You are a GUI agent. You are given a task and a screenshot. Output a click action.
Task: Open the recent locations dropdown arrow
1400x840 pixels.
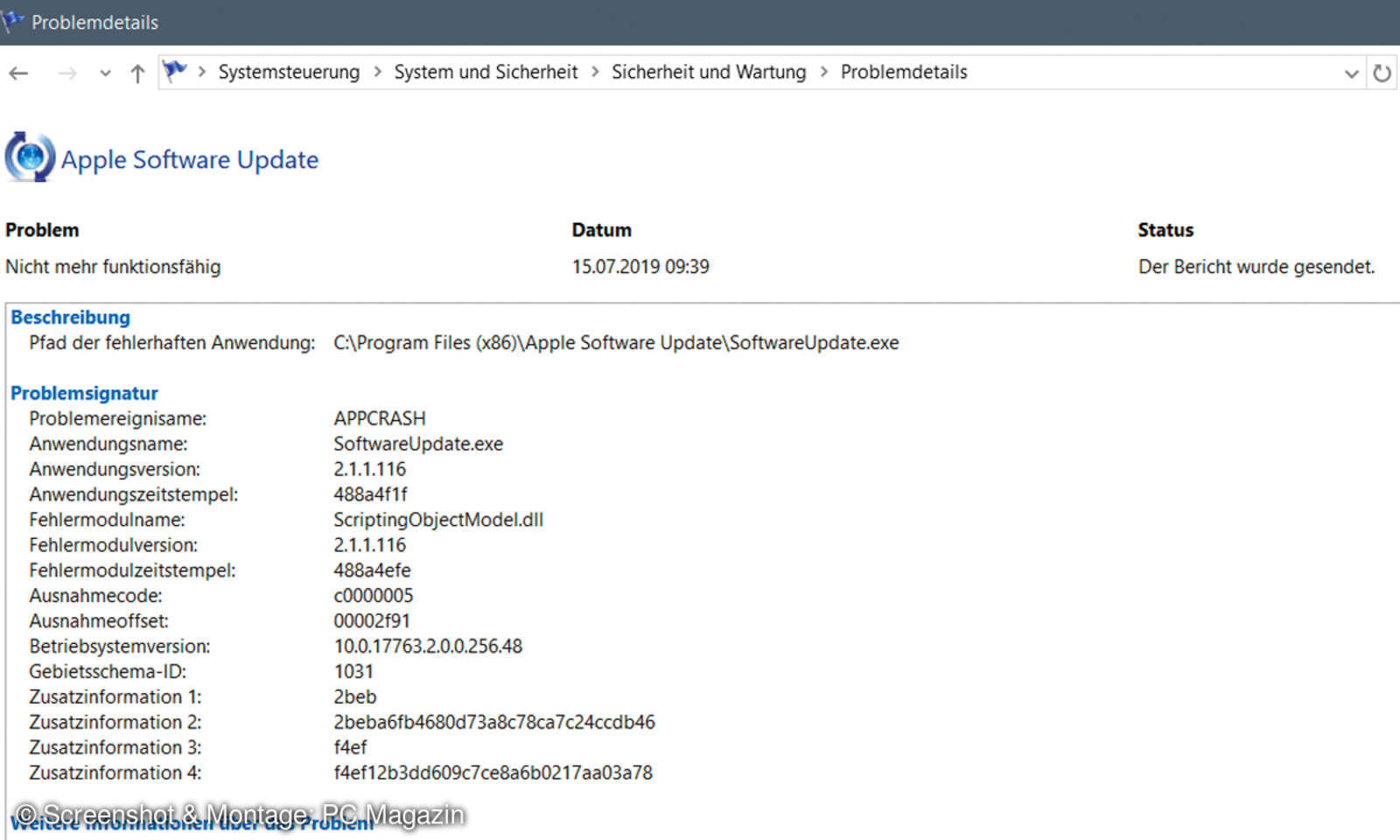point(105,73)
